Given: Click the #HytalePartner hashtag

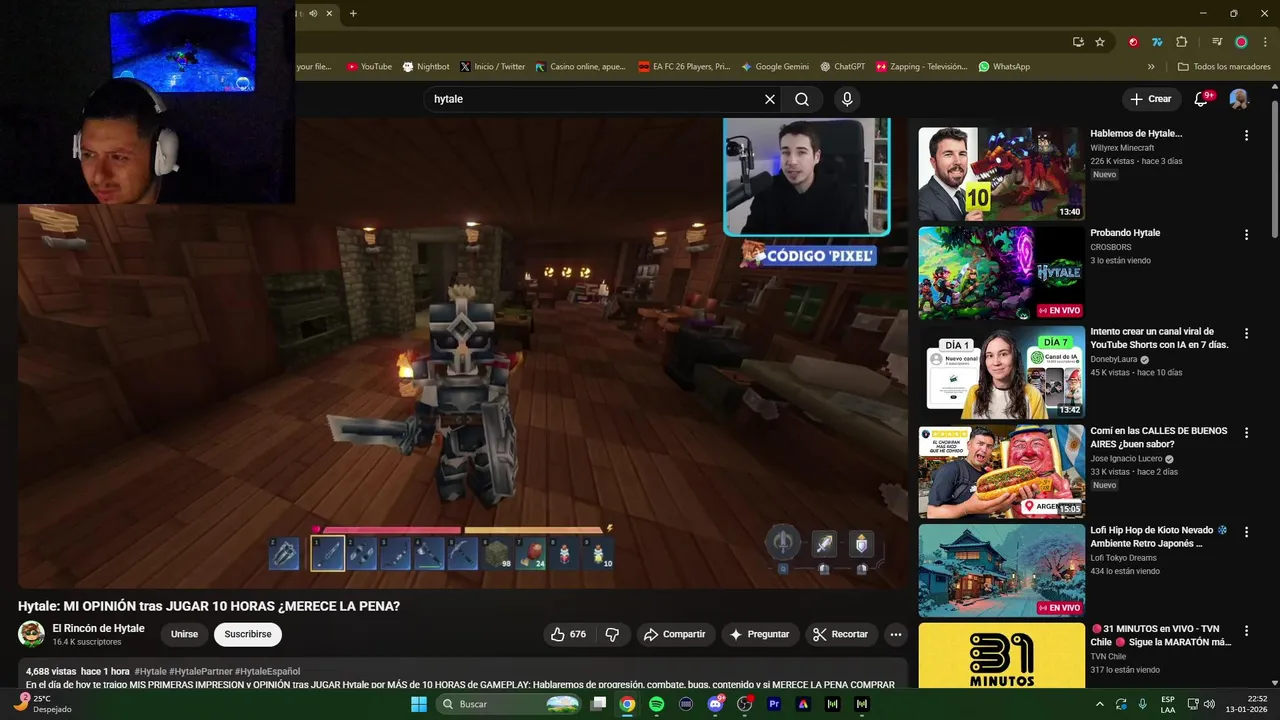Looking at the screenshot, I should pos(199,671).
